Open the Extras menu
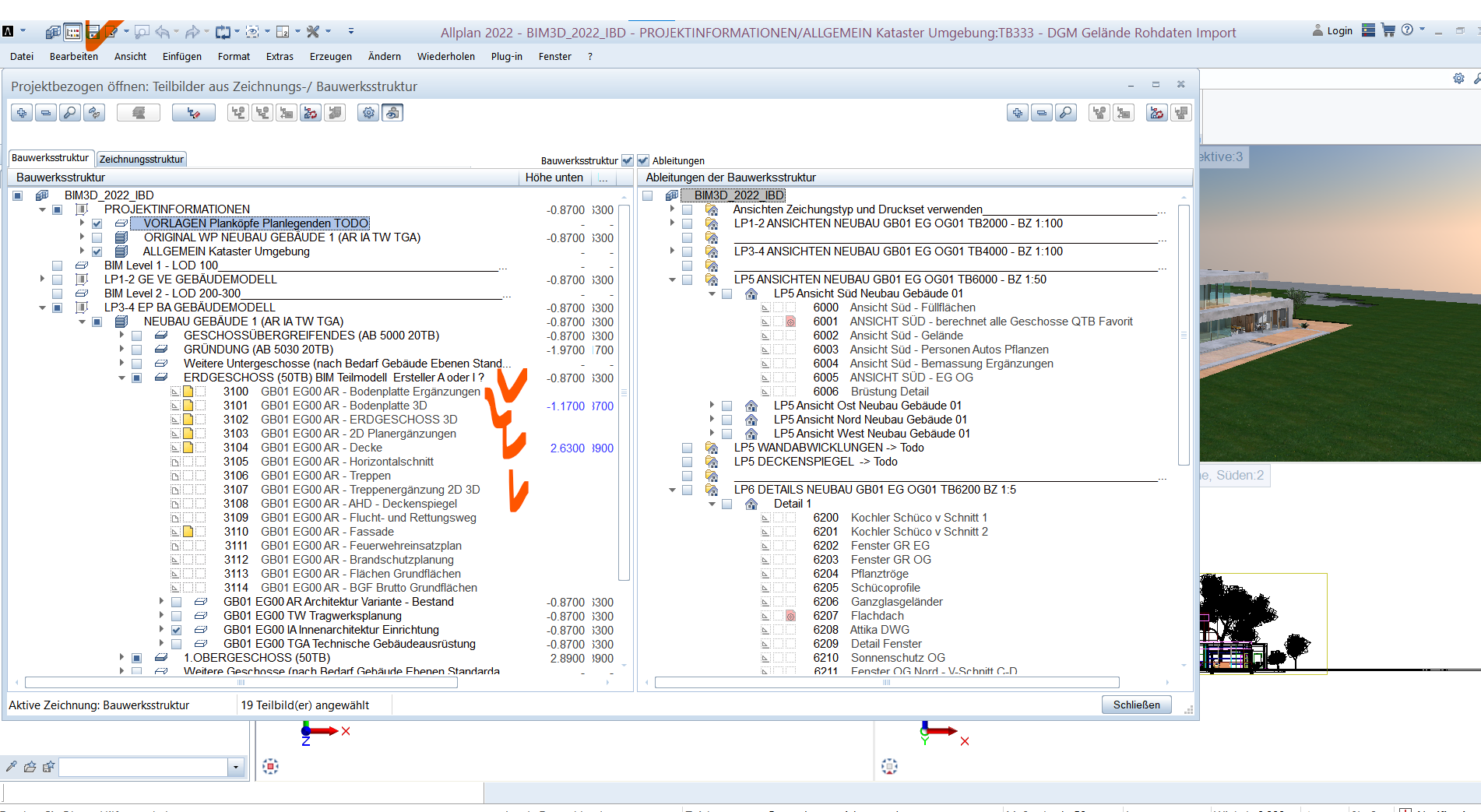The height and width of the screenshot is (812, 1481). [280, 57]
